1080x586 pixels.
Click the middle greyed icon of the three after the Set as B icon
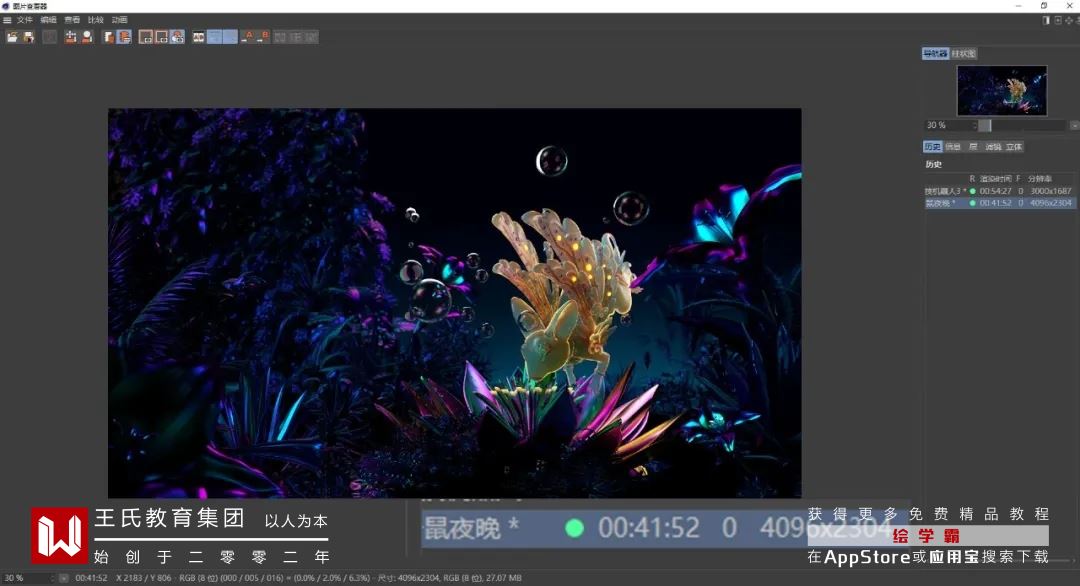coord(295,36)
